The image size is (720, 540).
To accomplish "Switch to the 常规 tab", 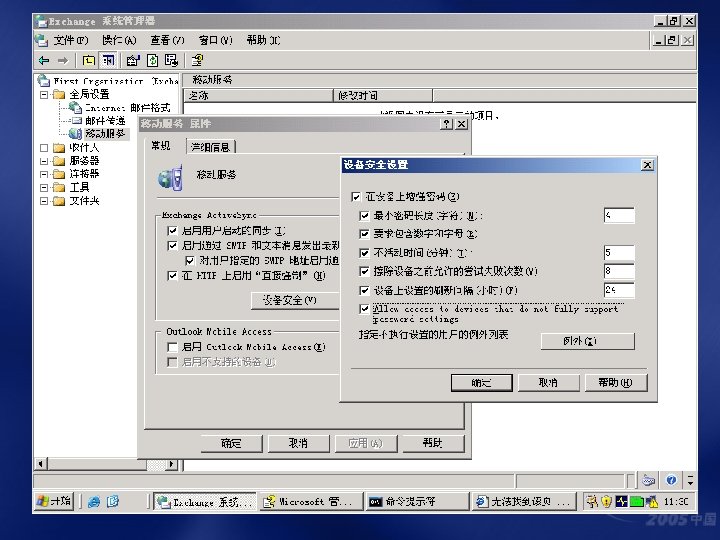I will [x=161, y=146].
